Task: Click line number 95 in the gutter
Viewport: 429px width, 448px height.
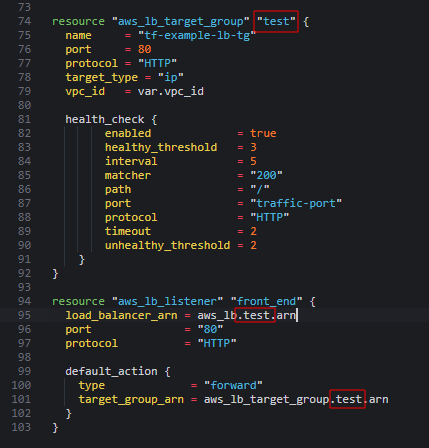Action: point(24,315)
